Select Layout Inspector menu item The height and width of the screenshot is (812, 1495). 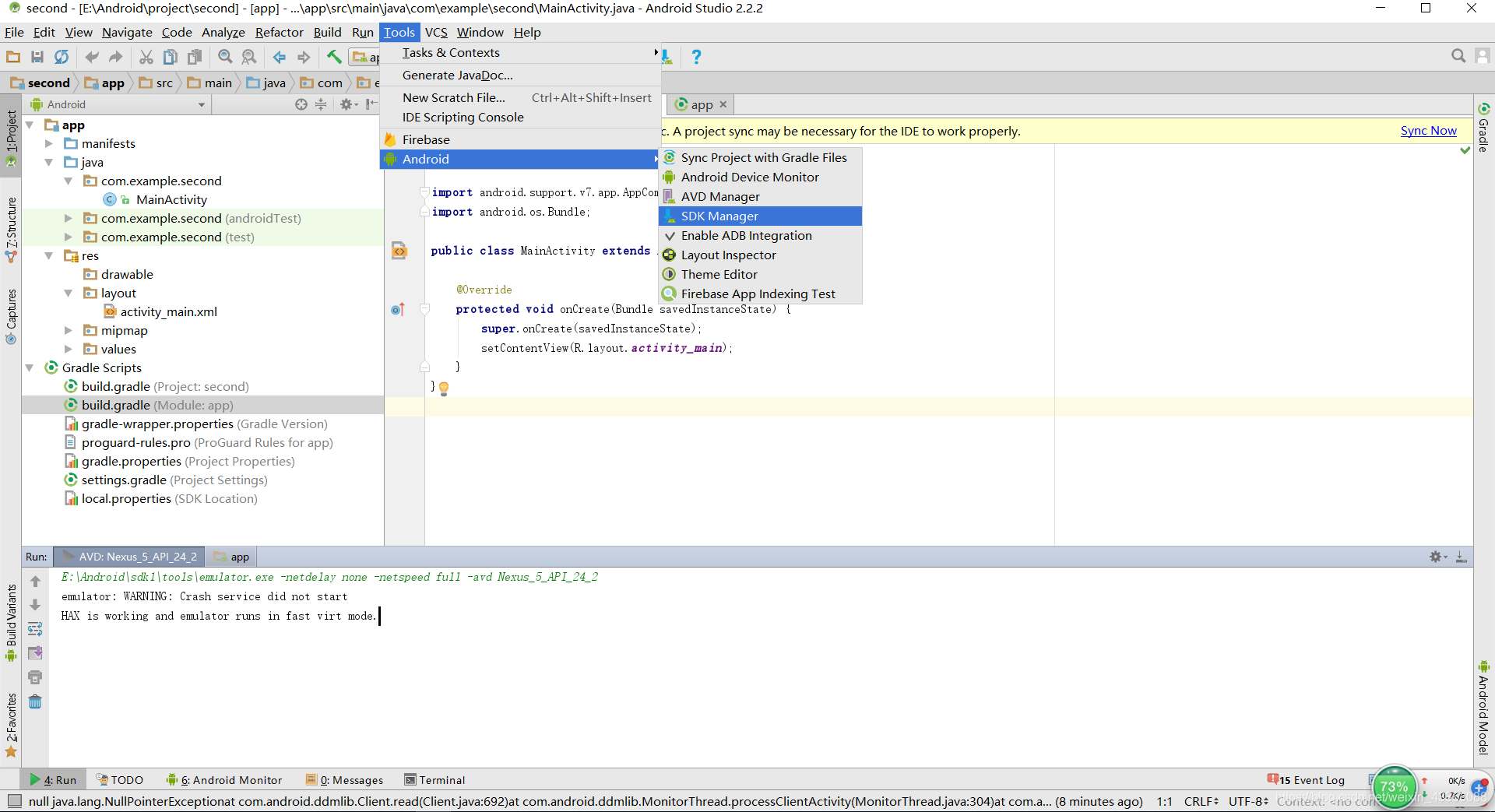tap(761, 255)
